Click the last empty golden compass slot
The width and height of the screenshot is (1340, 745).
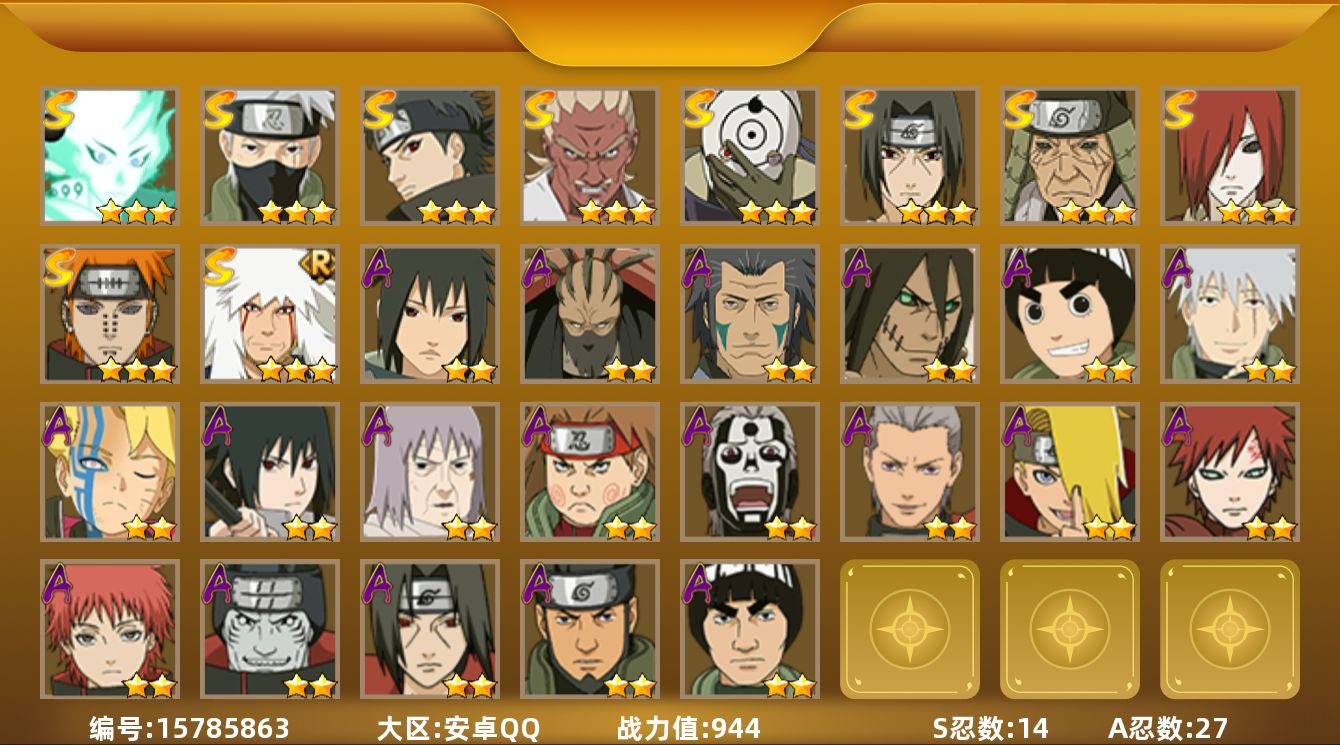tap(1230, 629)
